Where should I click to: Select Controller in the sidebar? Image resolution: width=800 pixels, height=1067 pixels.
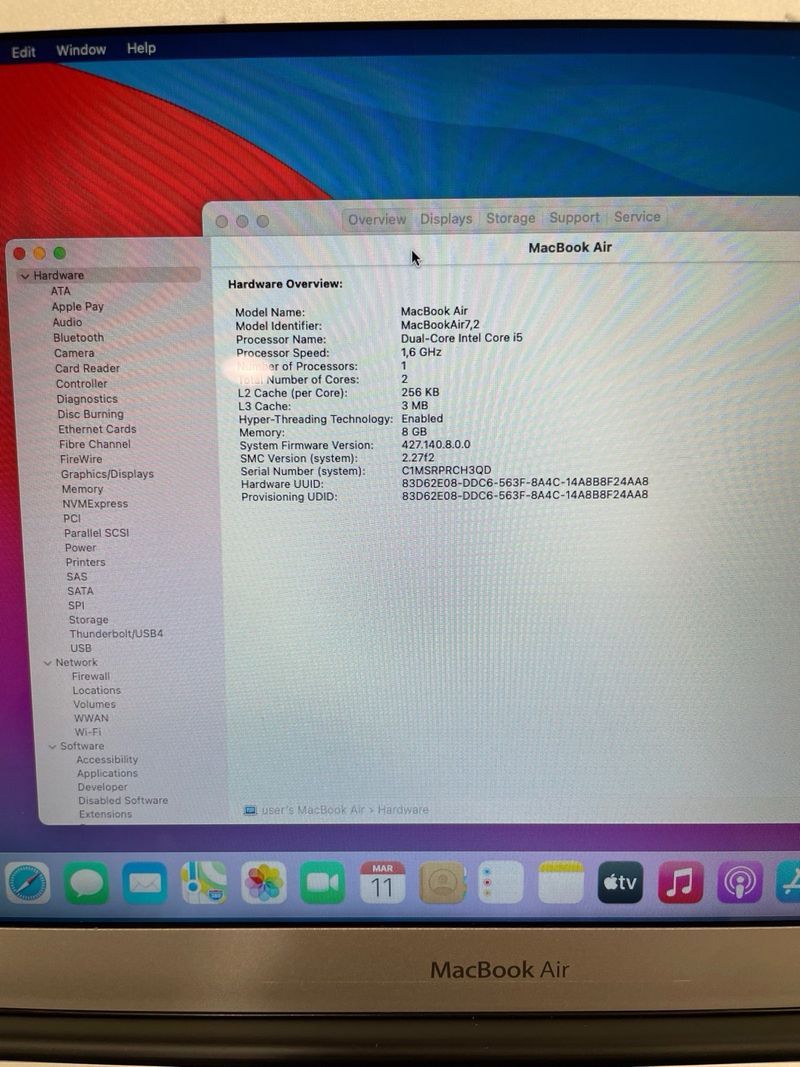tap(82, 384)
